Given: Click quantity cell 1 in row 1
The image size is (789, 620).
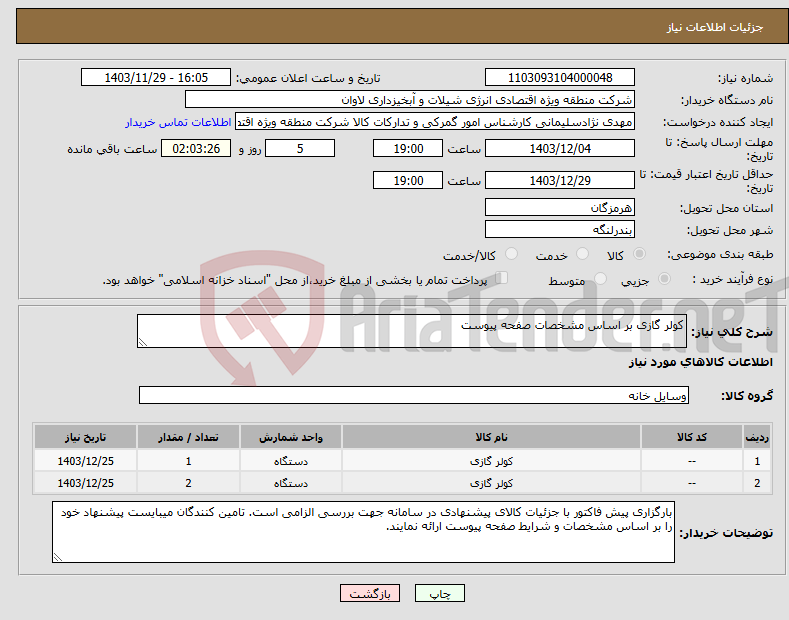Looking at the screenshot, I should coord(188,461).
